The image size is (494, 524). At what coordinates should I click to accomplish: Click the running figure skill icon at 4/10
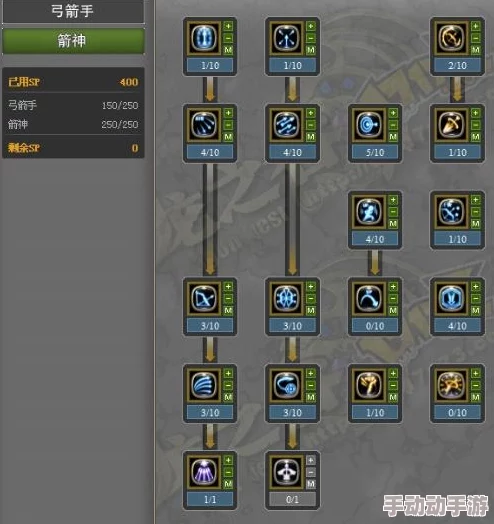(x=369, y=211)
